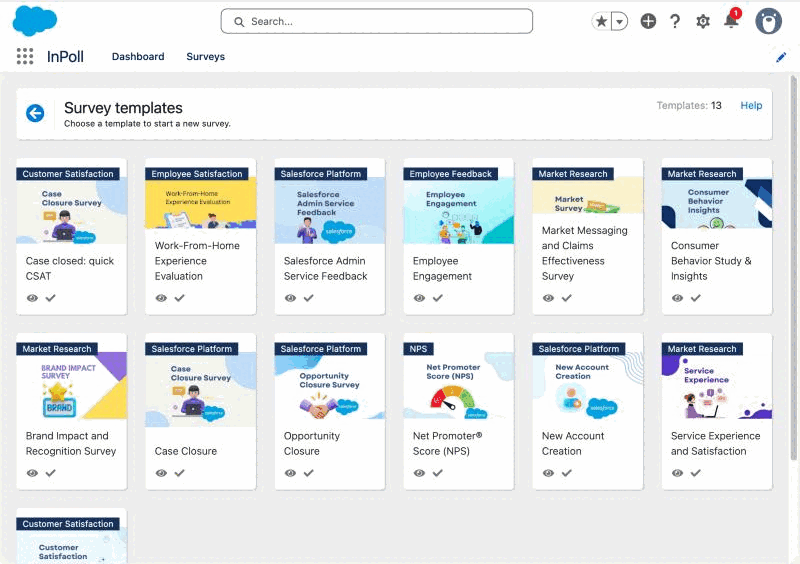Select Case closed: quick CSAT with checkmark
Screen dimensions: 800x564
[51, 298]
